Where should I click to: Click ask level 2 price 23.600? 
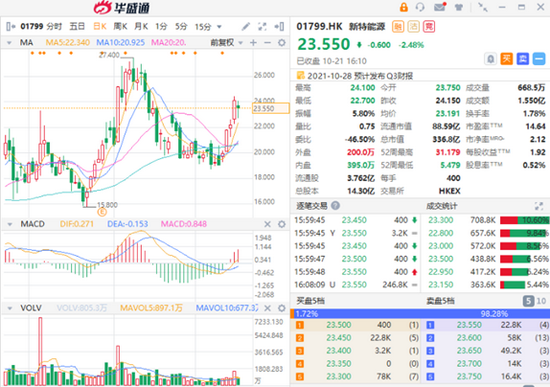tap(469, 338)
